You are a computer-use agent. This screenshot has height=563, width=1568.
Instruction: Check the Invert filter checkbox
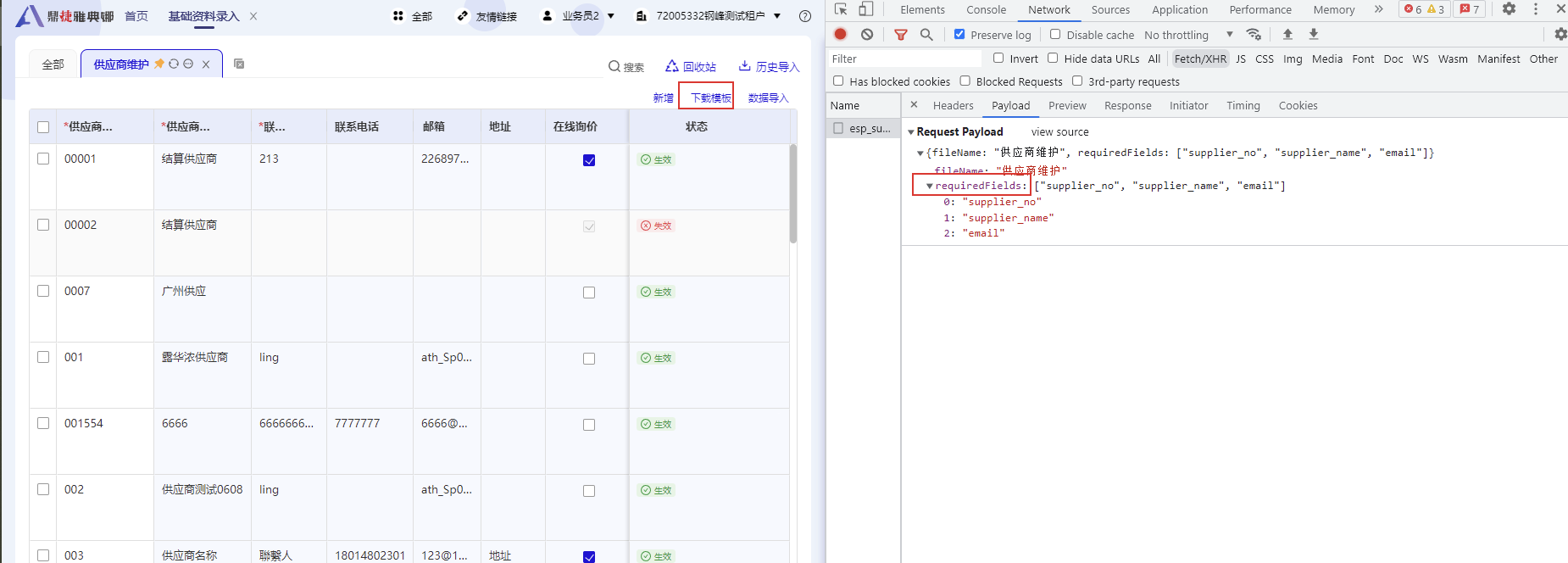998,58
